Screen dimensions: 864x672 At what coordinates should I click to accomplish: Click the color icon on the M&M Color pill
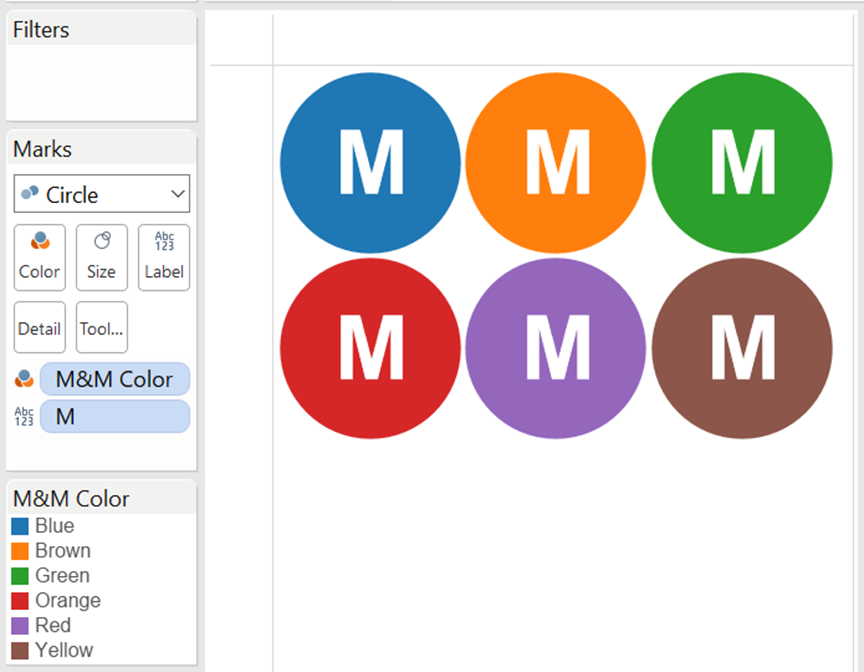[x=25, y=378]
